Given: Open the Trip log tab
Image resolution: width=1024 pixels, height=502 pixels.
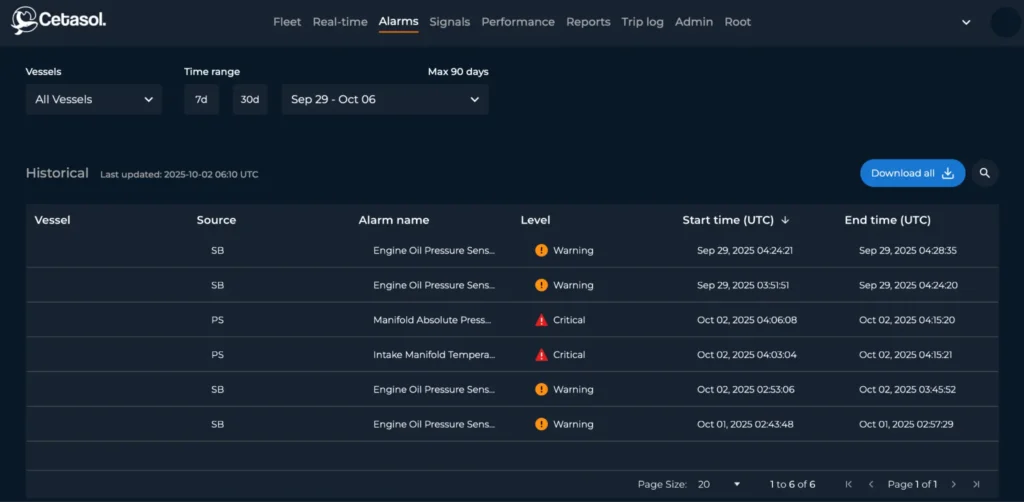Looking at the screenshot, I should point(642,22).
